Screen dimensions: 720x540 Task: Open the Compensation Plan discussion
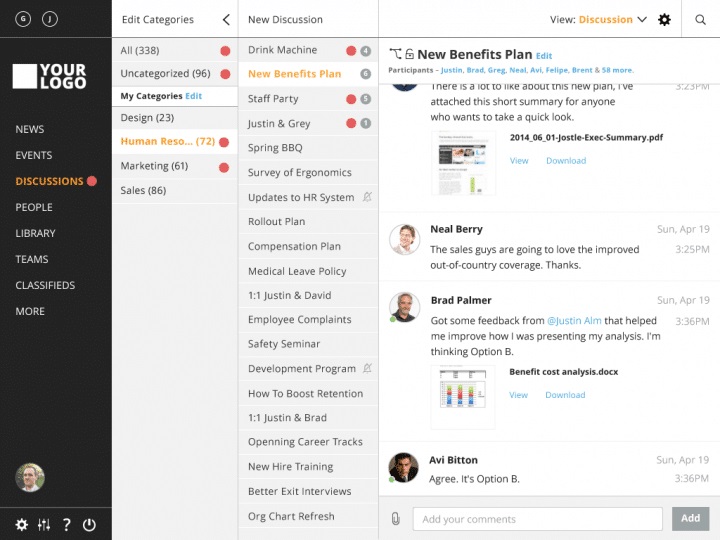pos(308,246)
